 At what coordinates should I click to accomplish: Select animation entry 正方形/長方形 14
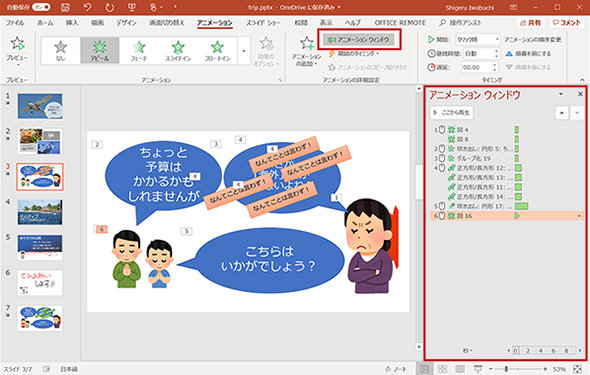pos(506,196)
